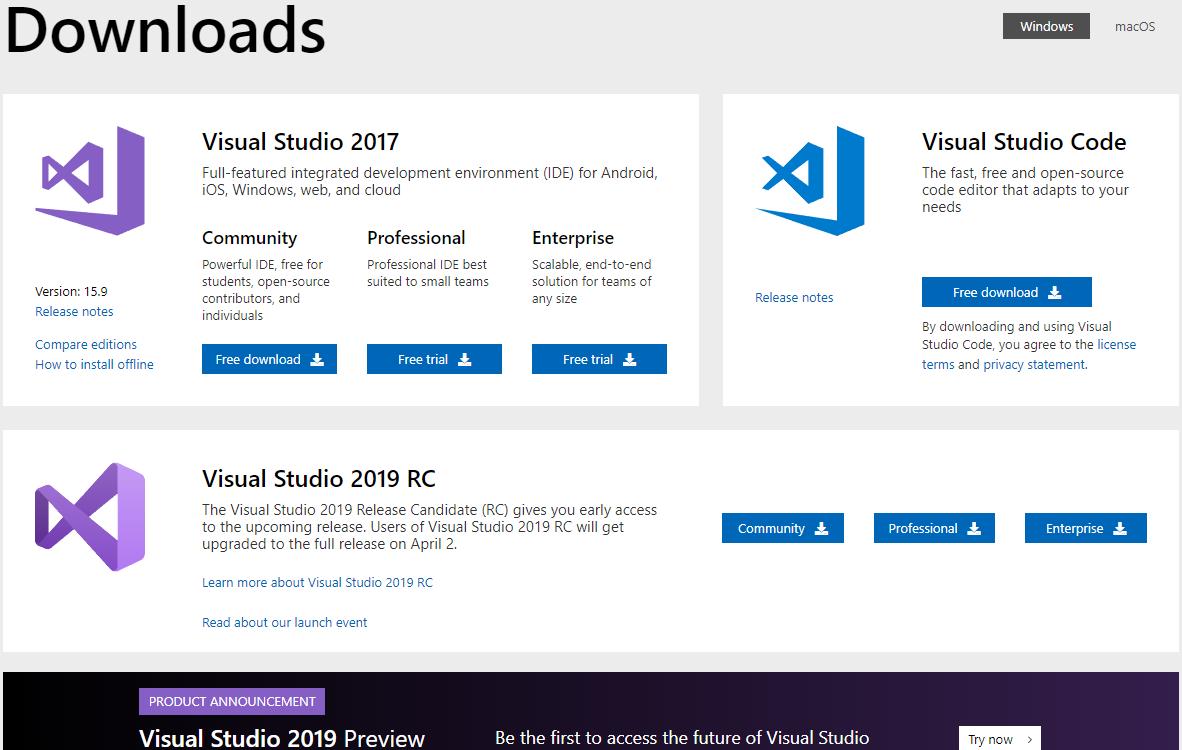Learn more about Visual Studio 2019 RC
The width and height of the screenshot is (1182, 750).
click(317, 583)
